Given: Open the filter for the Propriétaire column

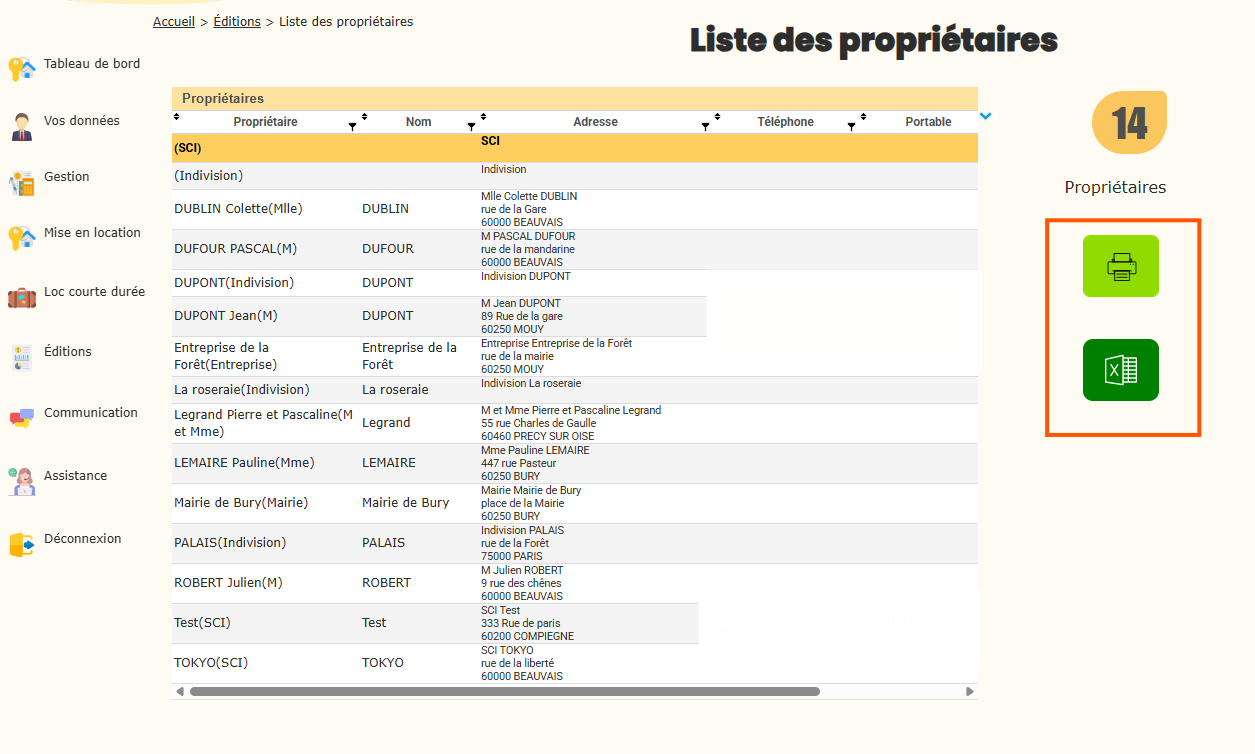Looking at the screenshot, I should (352, 127).
